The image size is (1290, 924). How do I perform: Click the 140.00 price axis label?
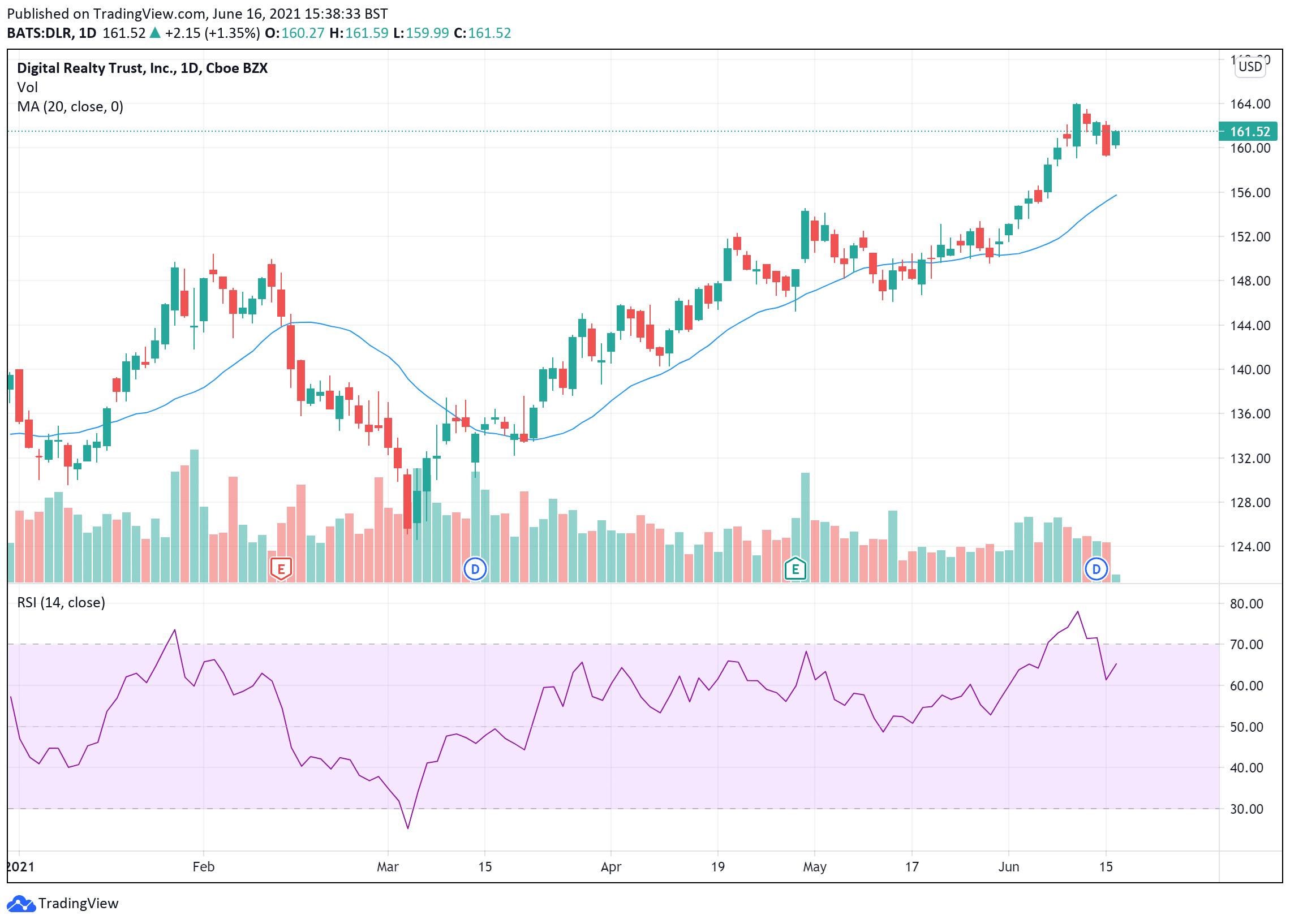pyautogui.click(x=1250, y=370)
